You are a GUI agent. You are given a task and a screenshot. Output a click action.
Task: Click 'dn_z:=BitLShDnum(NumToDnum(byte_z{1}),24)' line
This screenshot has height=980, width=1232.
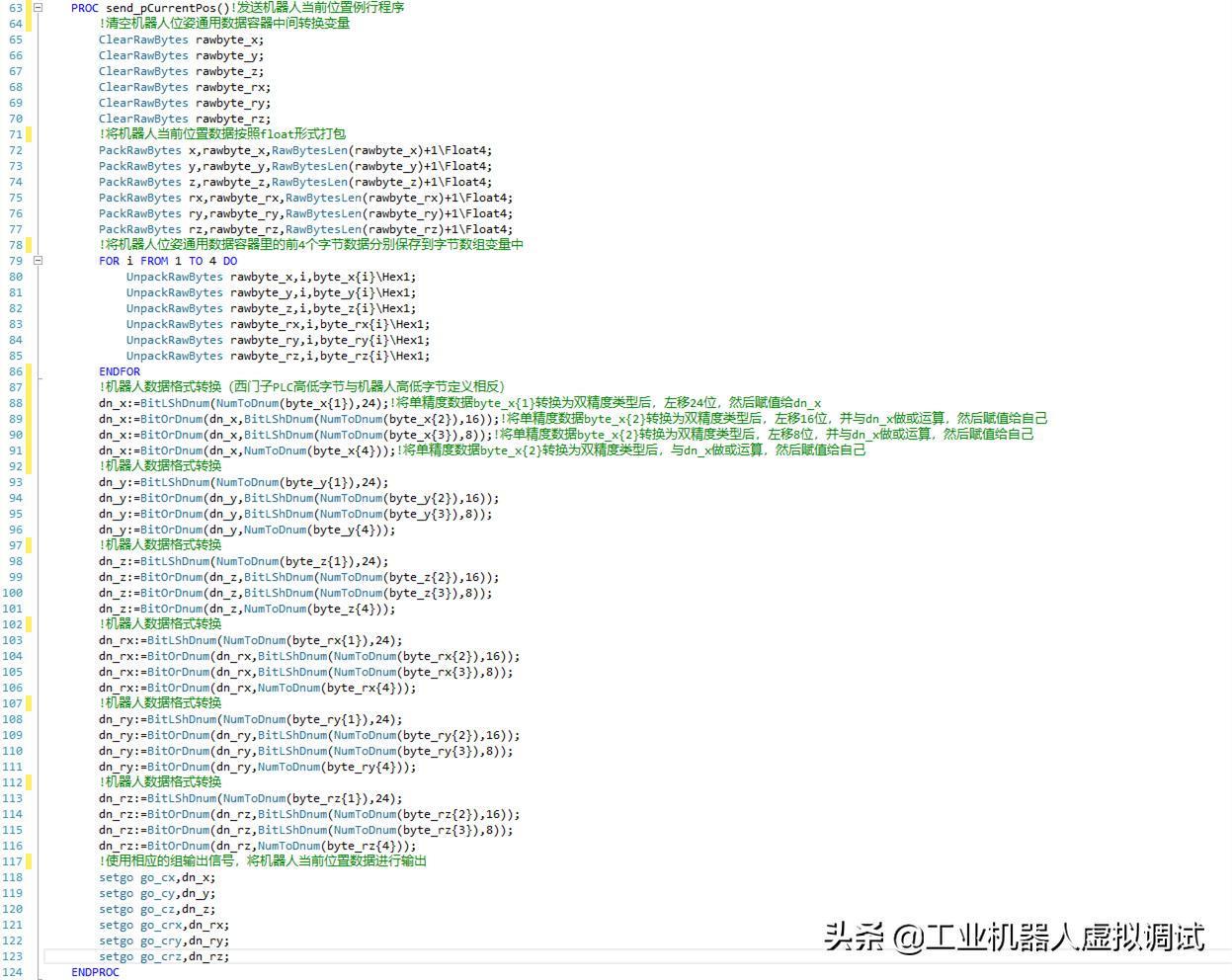tap(244, 561)
